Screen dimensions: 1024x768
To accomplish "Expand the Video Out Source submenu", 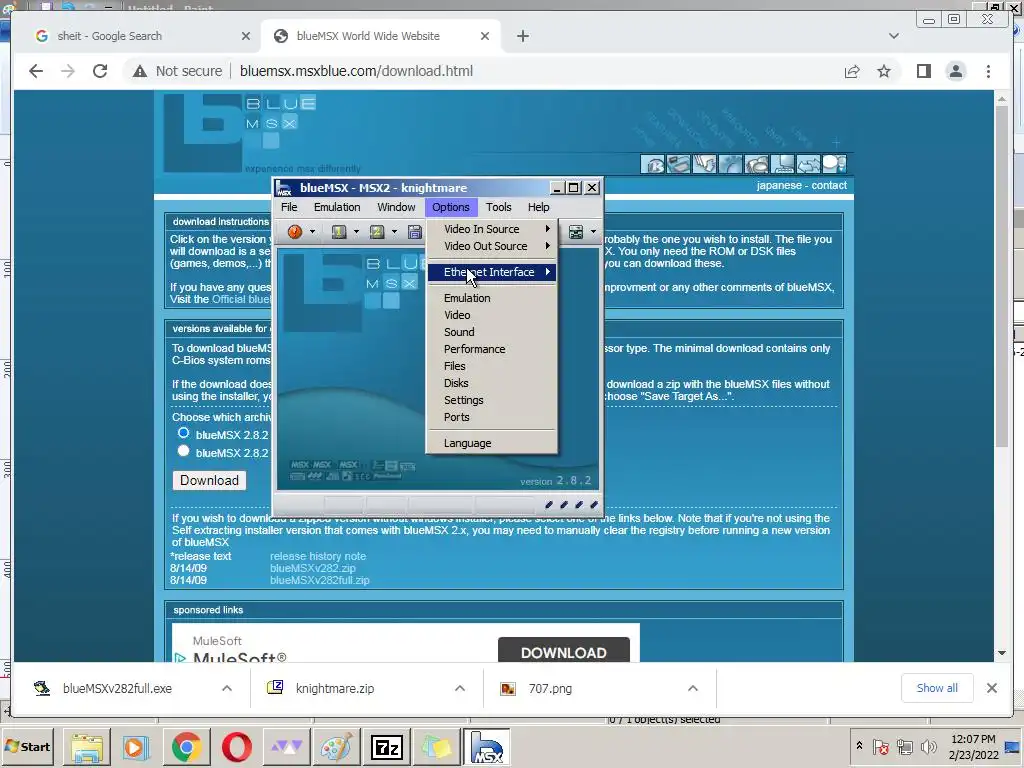I will [492, 246].
